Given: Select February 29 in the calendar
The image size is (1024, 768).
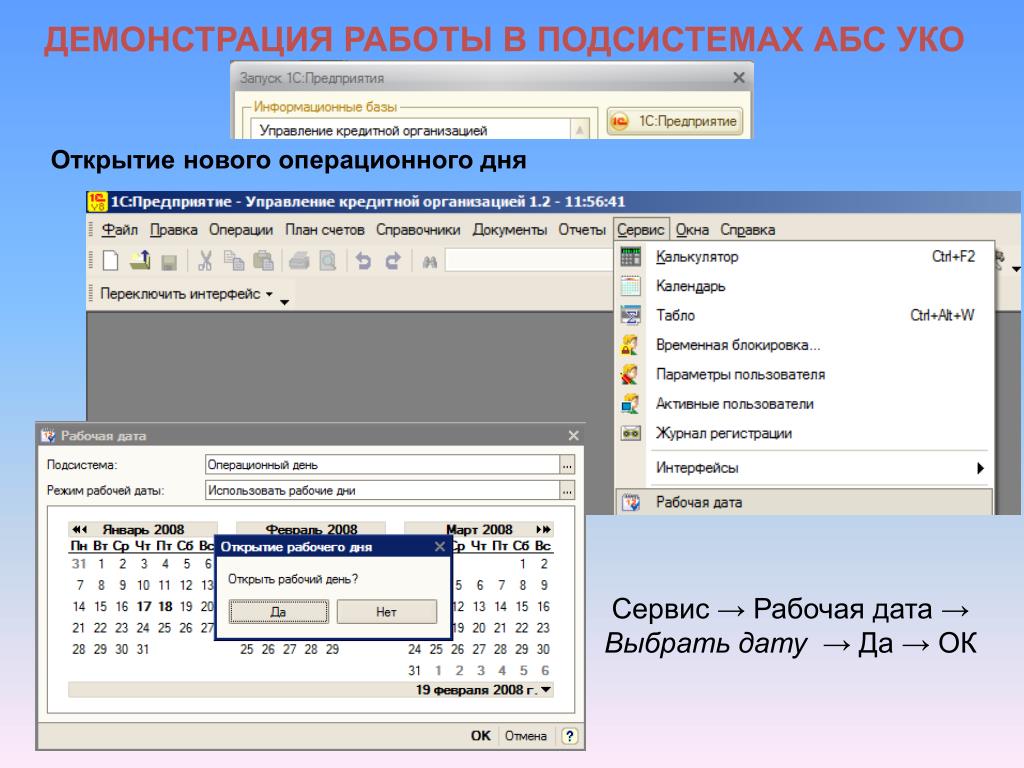Looking at the screenshot, I should coord(332,649).
